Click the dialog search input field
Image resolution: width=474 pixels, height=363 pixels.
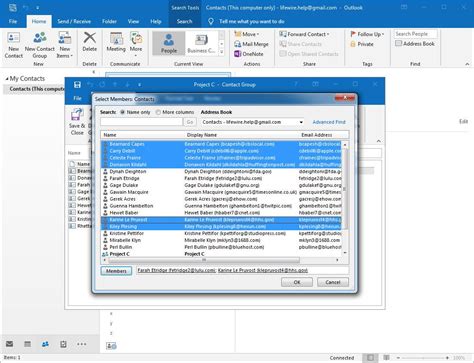(x=142, y=122)
